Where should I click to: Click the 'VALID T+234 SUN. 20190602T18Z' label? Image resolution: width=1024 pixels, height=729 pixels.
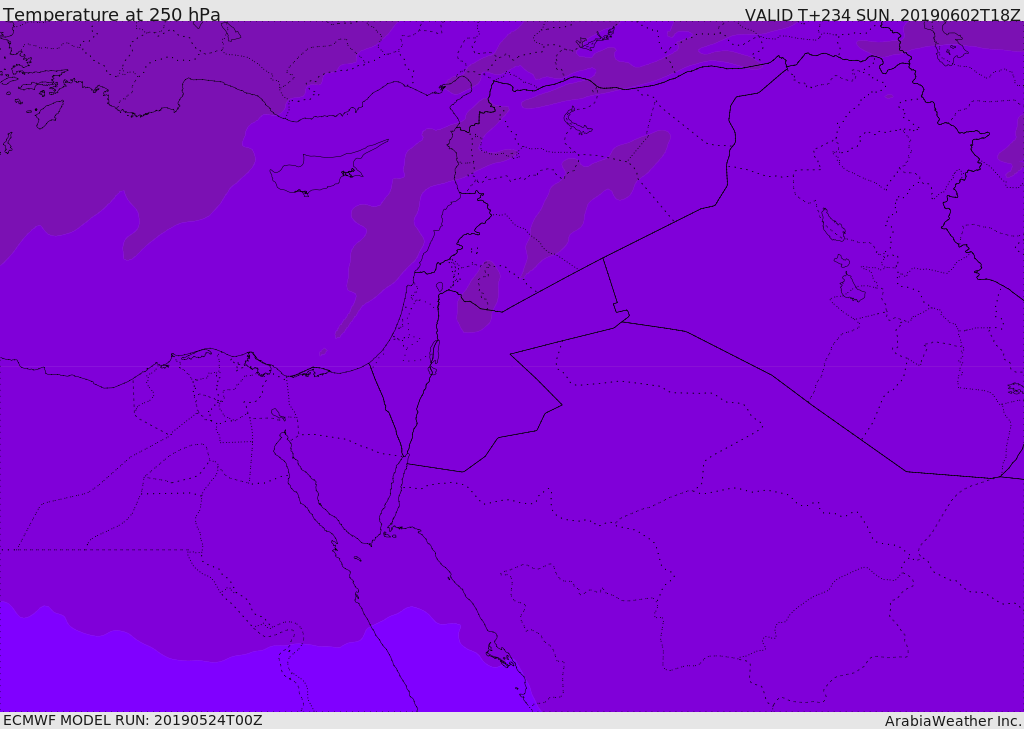(883, 14)
